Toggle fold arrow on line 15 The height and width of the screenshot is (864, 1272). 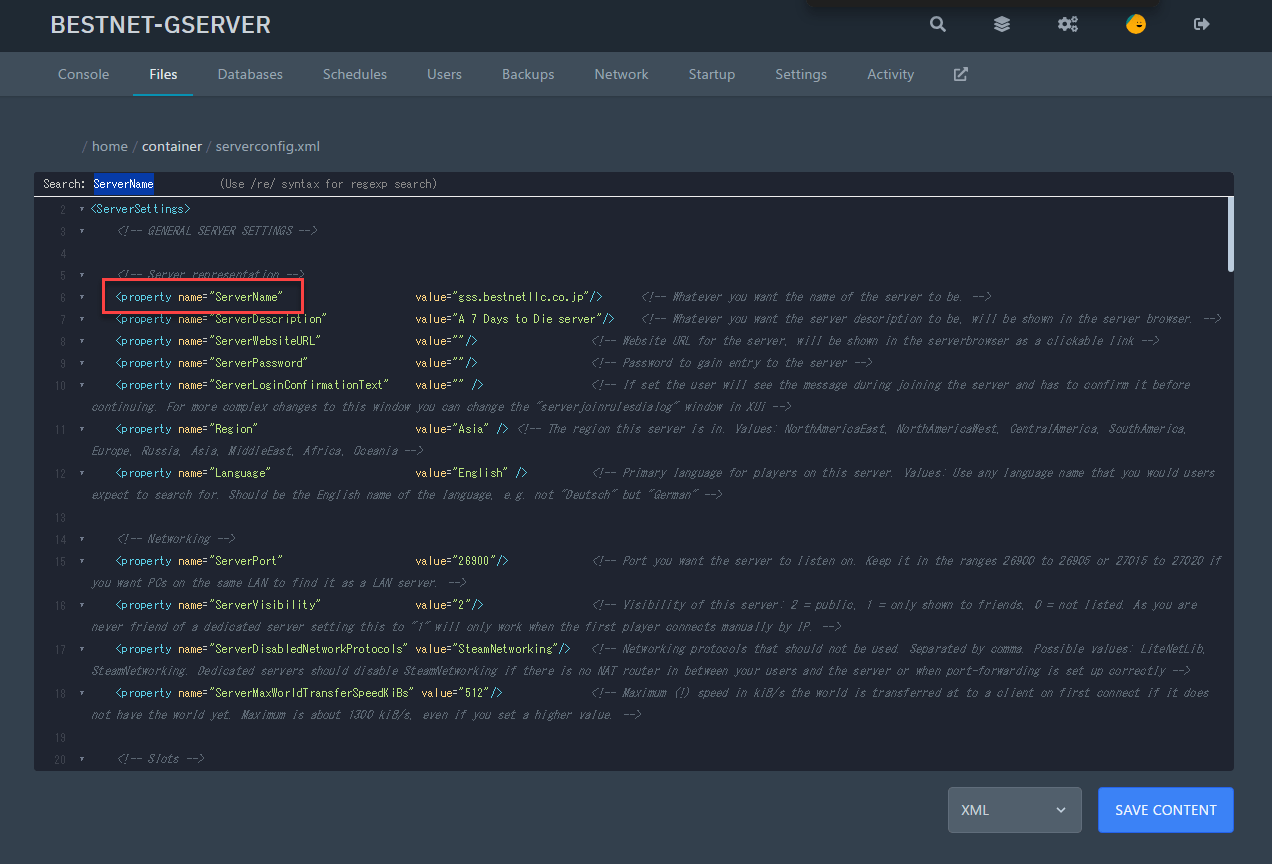point(82,561)
